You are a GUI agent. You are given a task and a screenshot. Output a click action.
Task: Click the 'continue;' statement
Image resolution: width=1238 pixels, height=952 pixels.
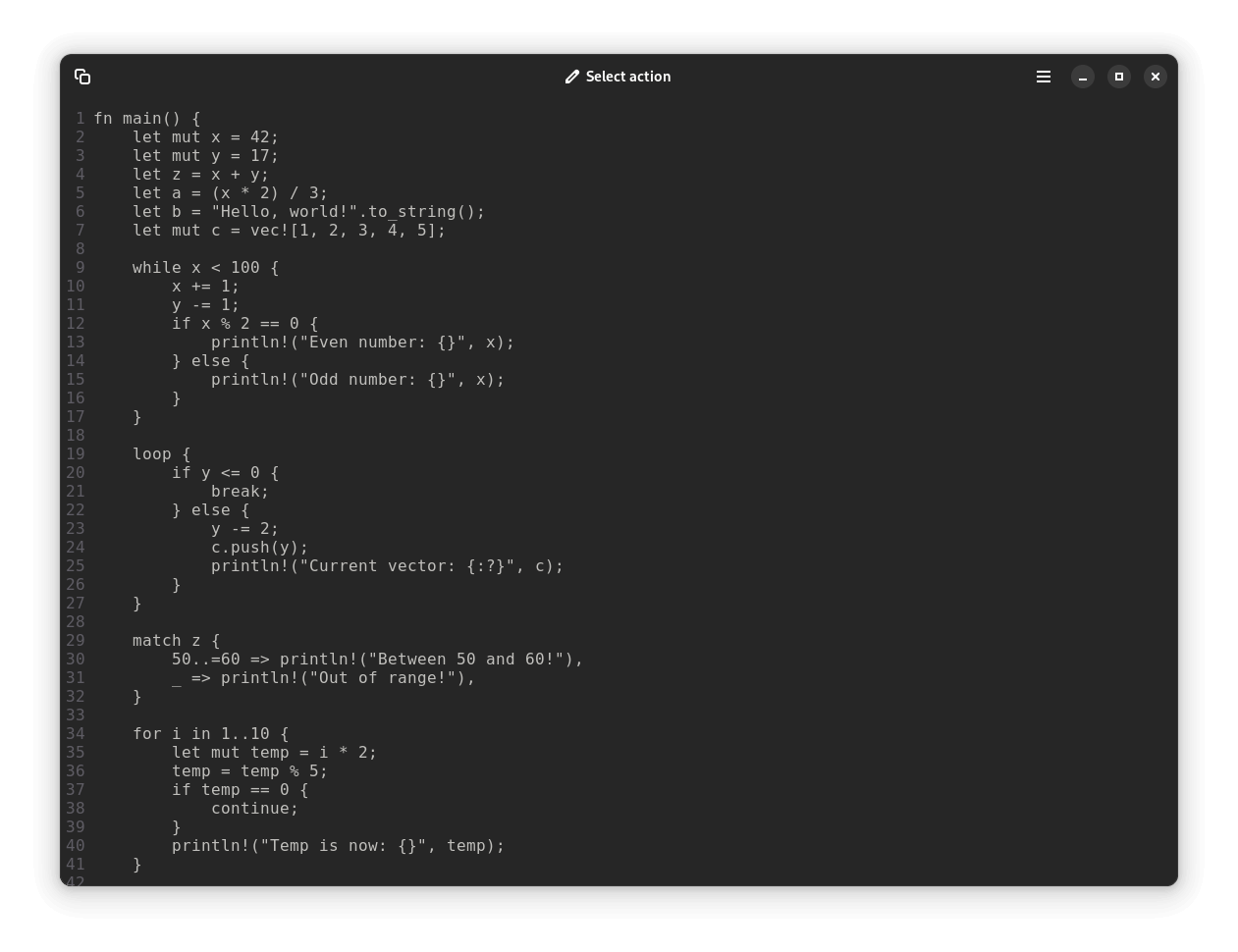254,809
